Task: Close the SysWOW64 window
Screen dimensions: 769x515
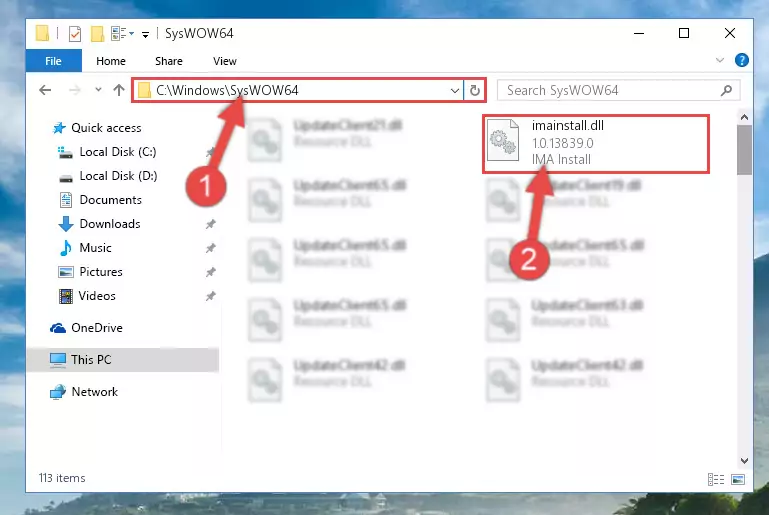Action: pyautogui.click(x=730, y=33)
